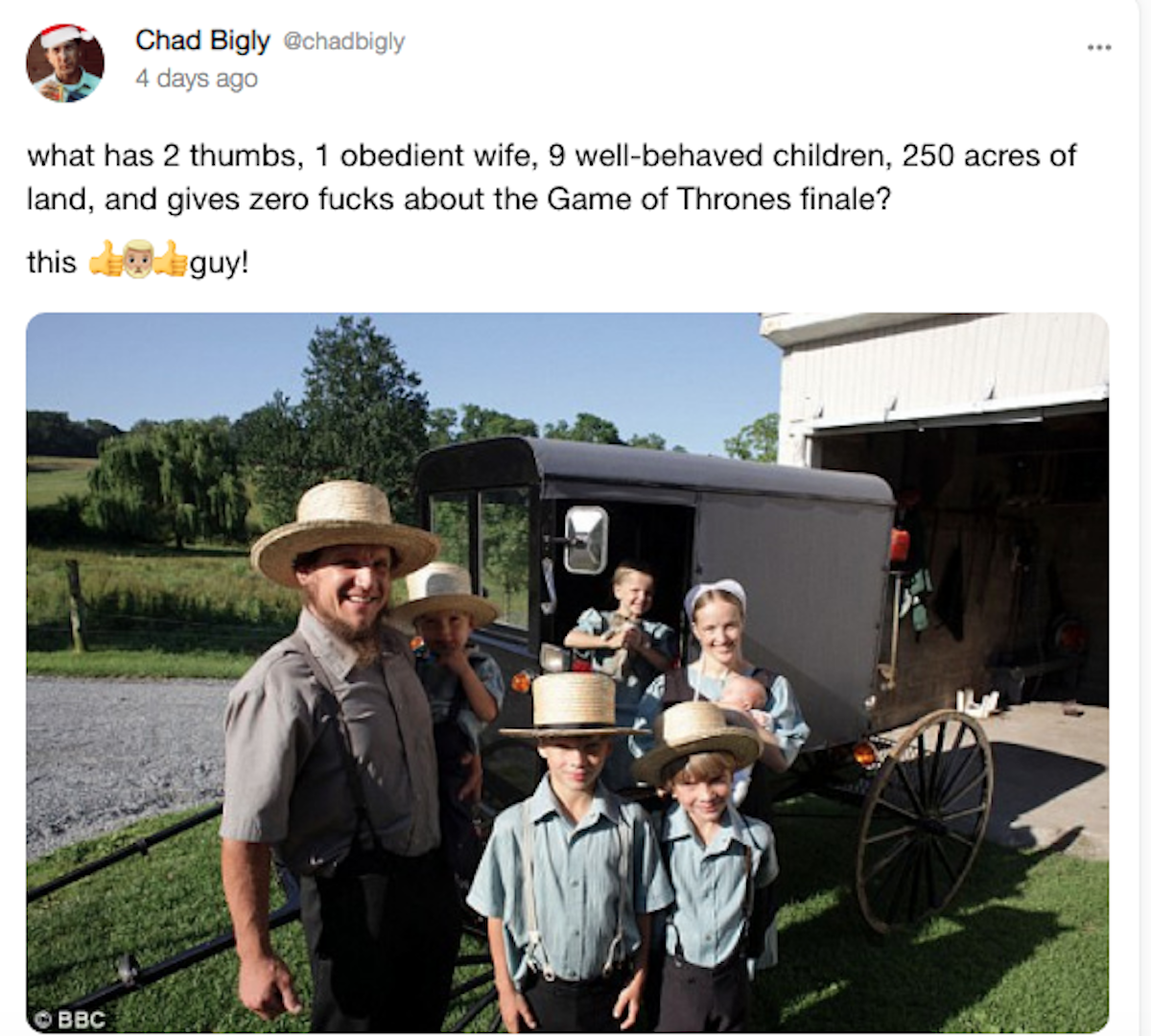Click the wooden buggy wheel in photo
This screenshot has width=1151, height=1036.
pyautogui.click(x=925, y=820)
